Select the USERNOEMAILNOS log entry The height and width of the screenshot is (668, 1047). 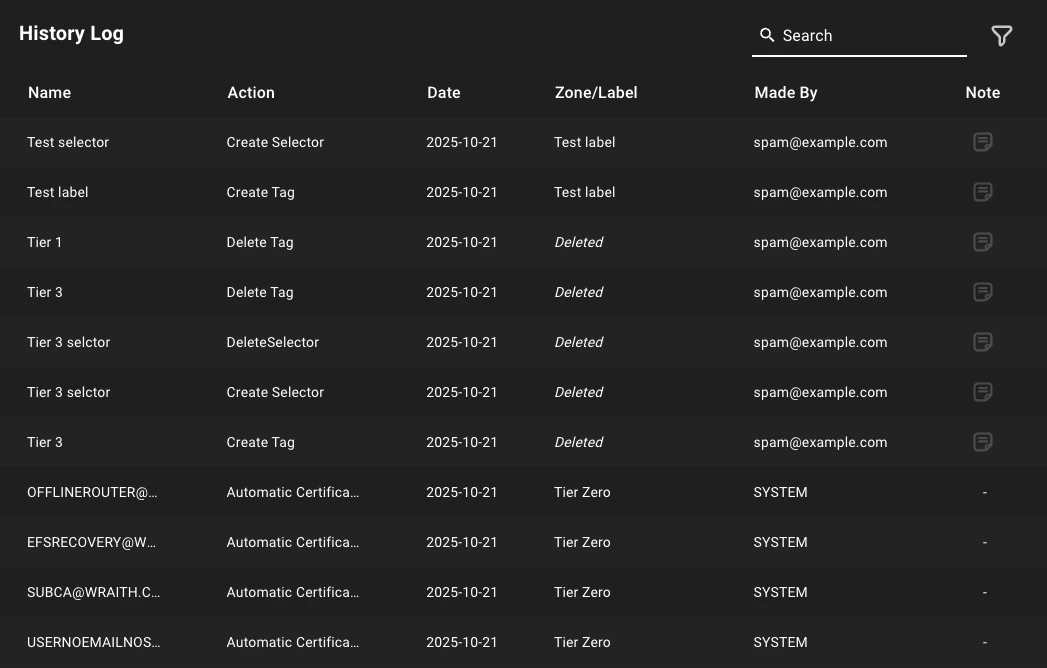click(x=524, y=643)
